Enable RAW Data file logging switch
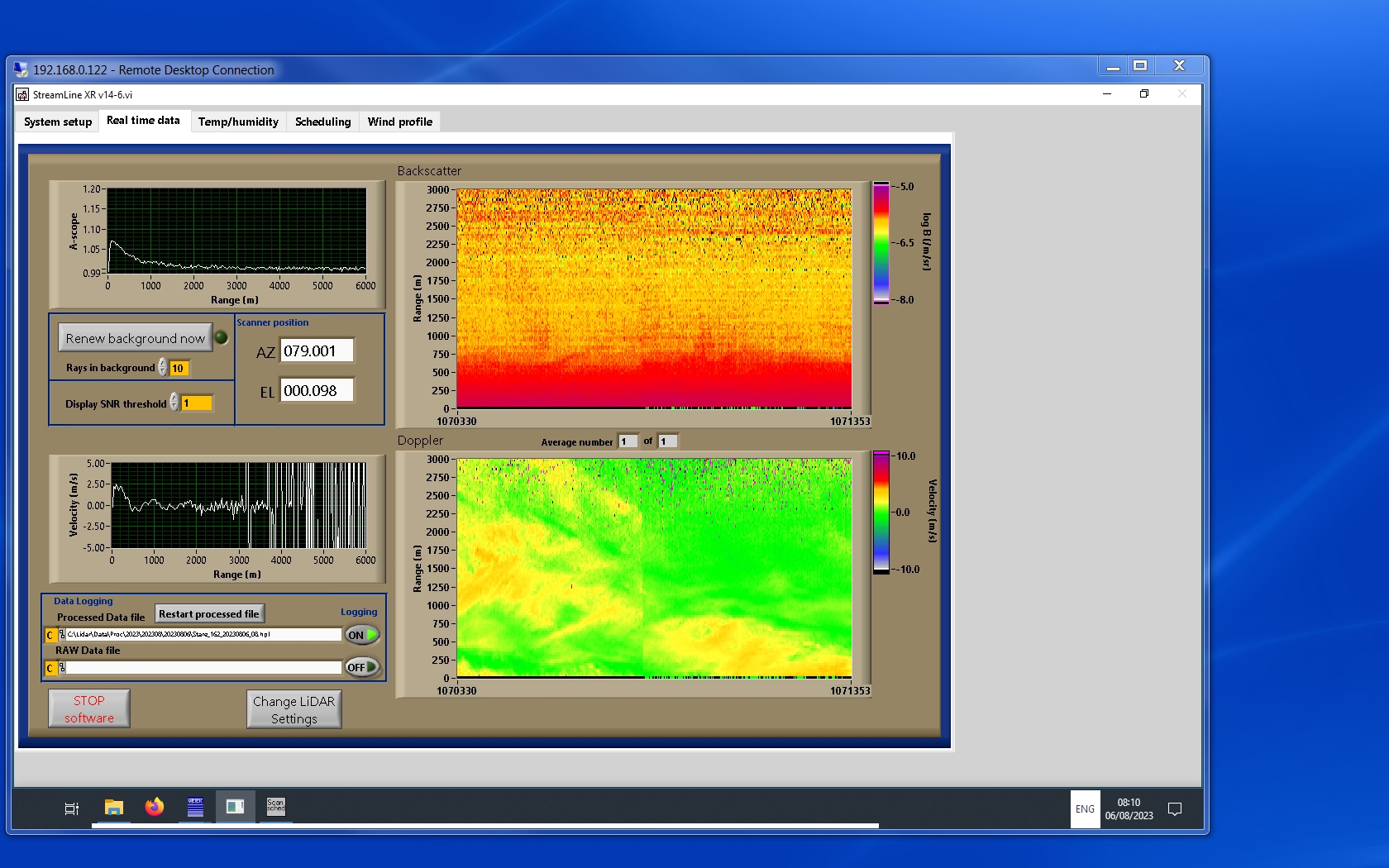The height and width of the screenshot is (868, 1389). pyautogui.click(x=362, y=667)
